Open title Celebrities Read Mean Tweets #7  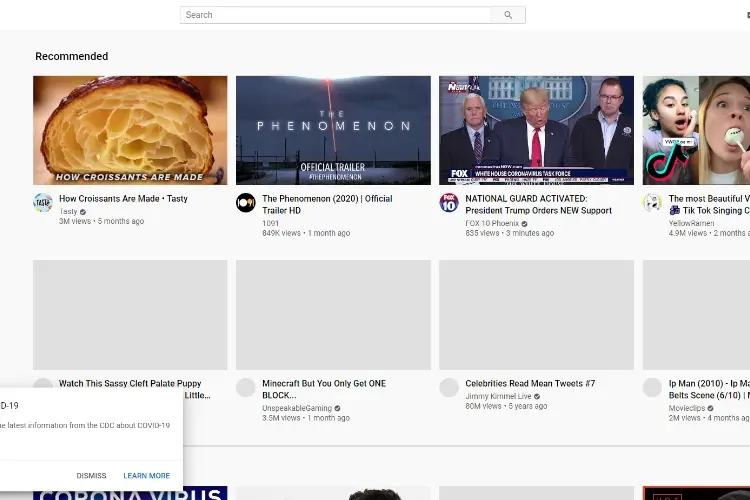530,383
